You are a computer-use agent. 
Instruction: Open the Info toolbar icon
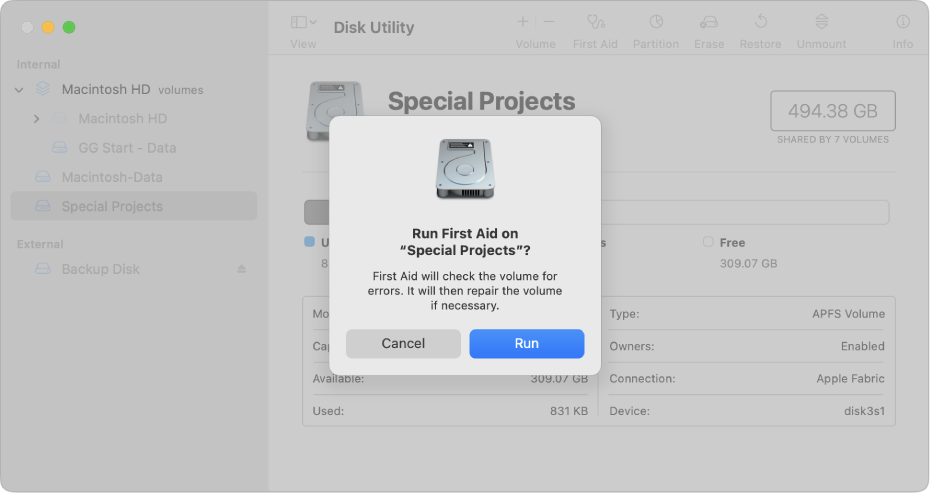902,21
